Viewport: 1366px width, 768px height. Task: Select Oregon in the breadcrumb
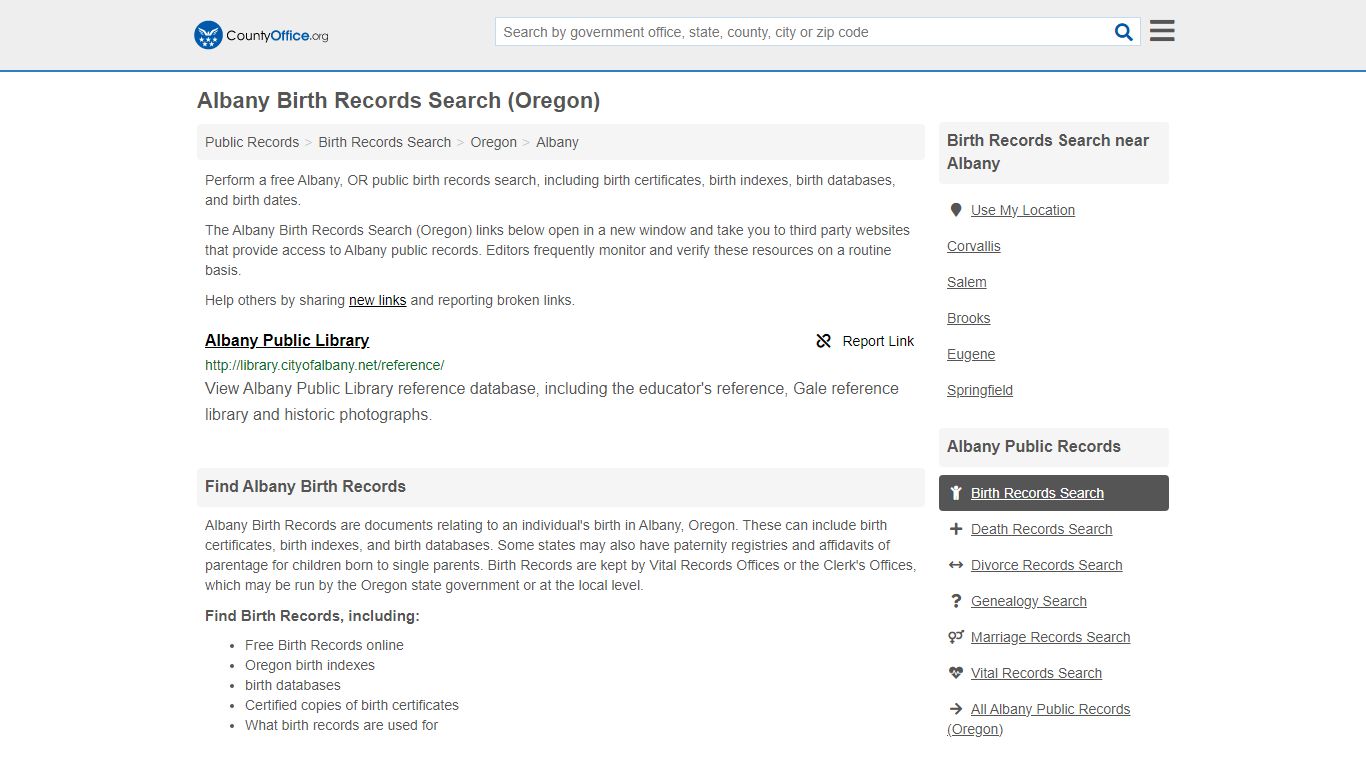tap(494, 142)
